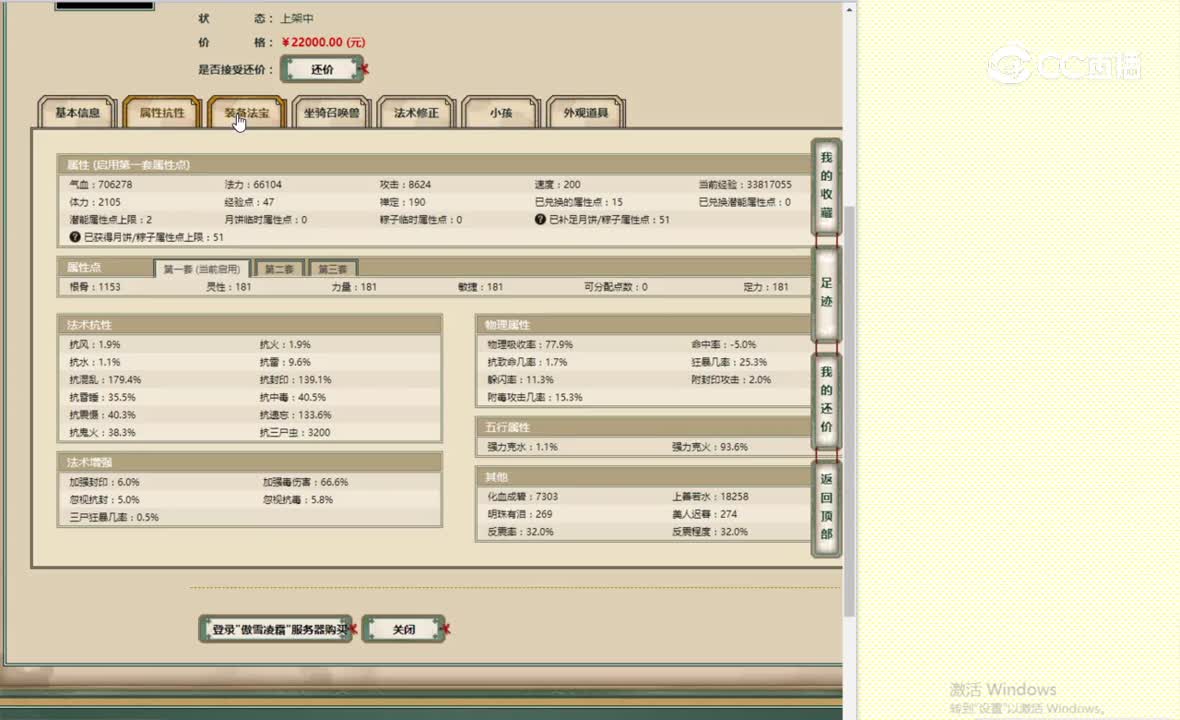Click the 状态: 上架中 text
1180x720 pixels.
tap(257, 18)
